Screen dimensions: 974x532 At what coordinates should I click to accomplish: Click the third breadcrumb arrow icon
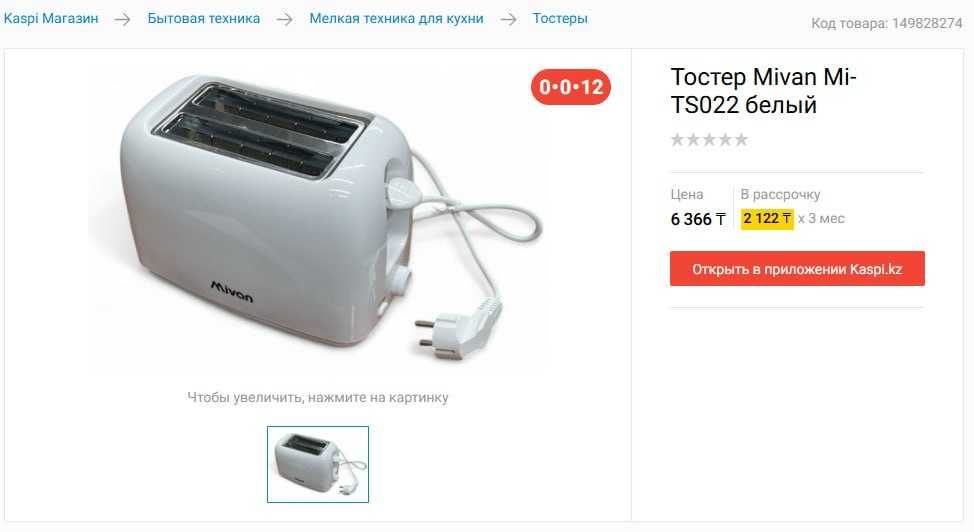508,19
